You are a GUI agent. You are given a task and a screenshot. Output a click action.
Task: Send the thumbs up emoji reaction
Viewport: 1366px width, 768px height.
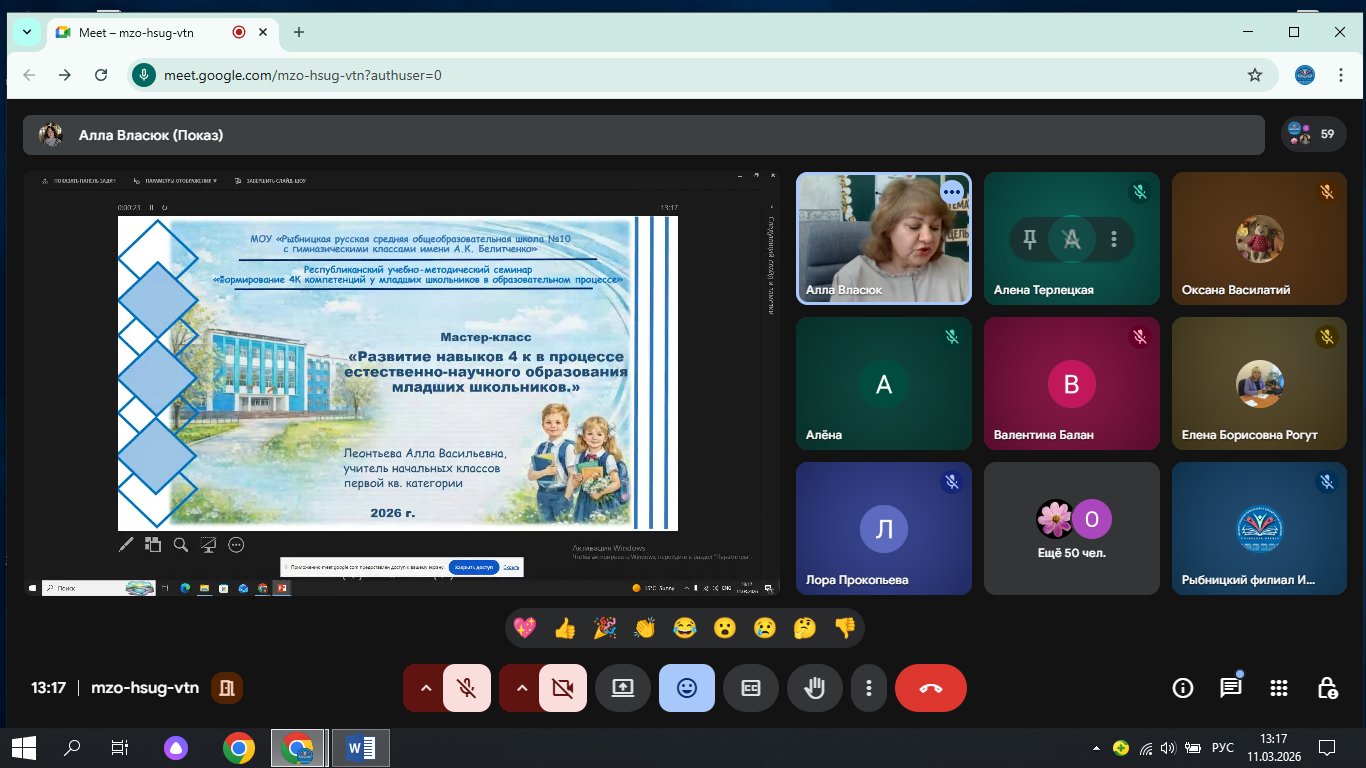[565, 628]
